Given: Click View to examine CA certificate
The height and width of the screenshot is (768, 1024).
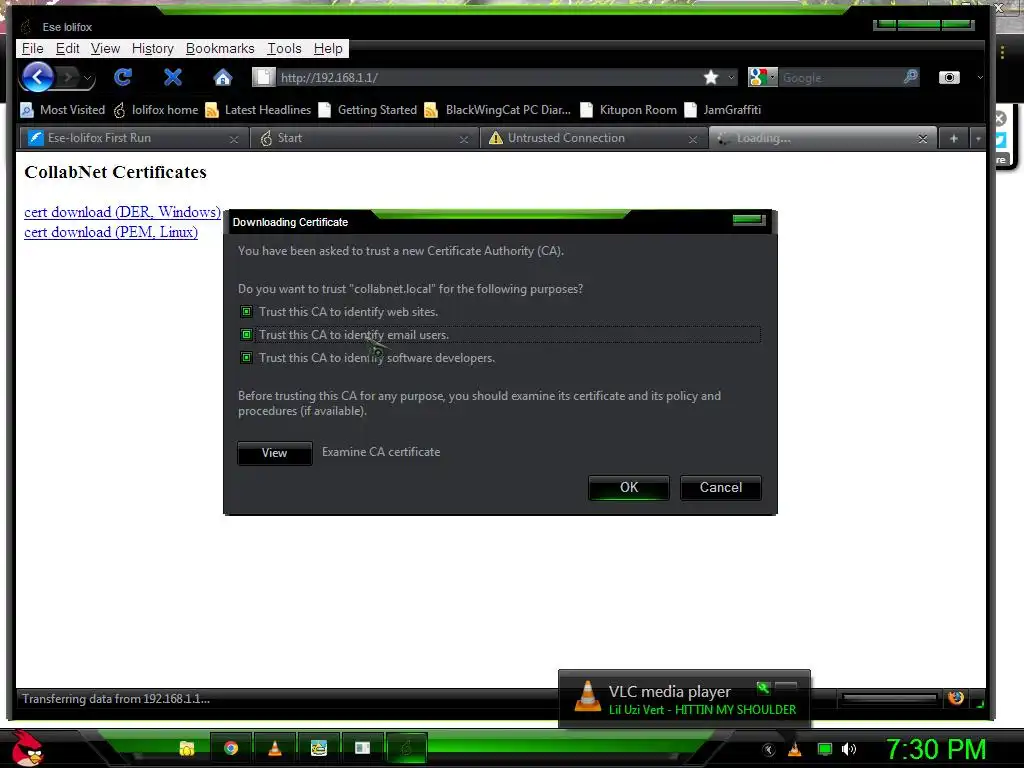Looking at the screenshot, I should (x=274, y=453).
